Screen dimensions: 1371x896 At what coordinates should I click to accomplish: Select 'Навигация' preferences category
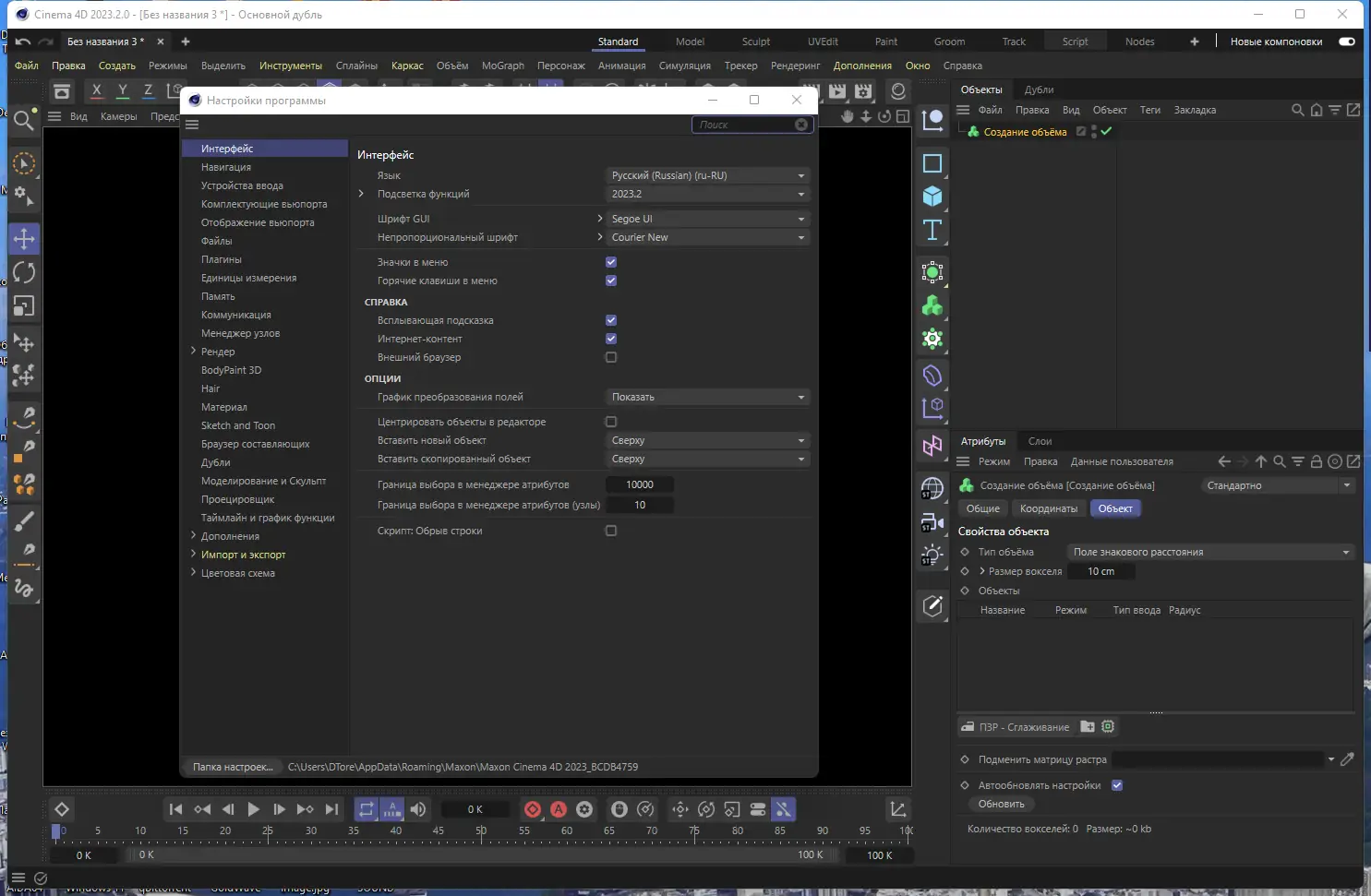(226, 167)
